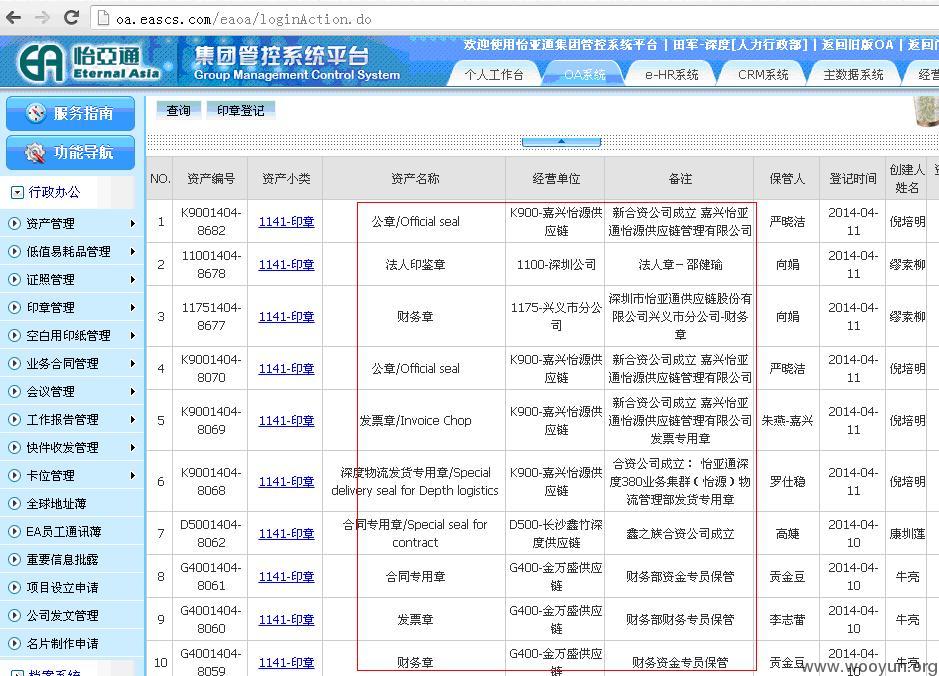
Task: Select the keeper name 罗仕稳
Action: [x=787, y=481]
